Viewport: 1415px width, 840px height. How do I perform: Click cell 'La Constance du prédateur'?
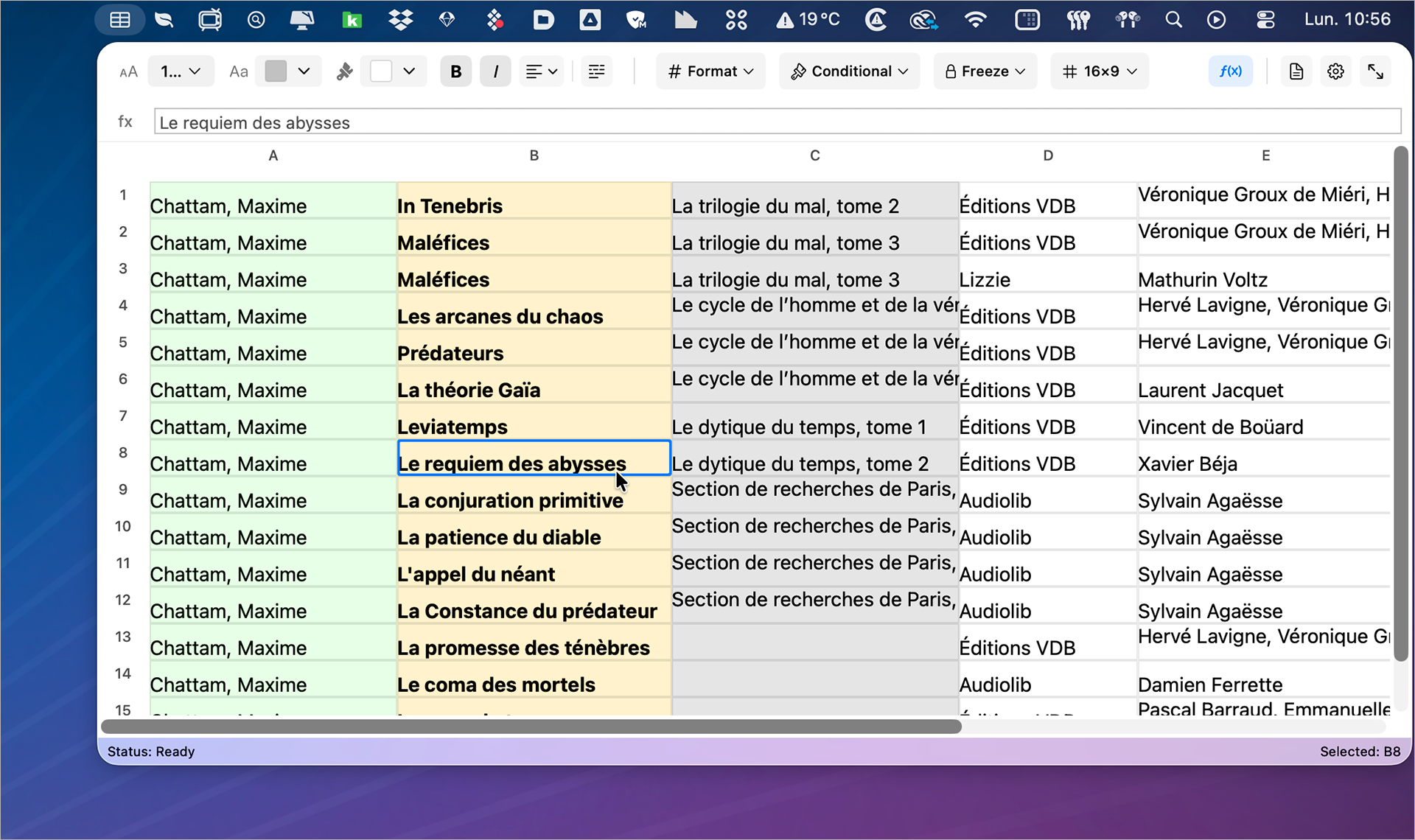[534, 606]
